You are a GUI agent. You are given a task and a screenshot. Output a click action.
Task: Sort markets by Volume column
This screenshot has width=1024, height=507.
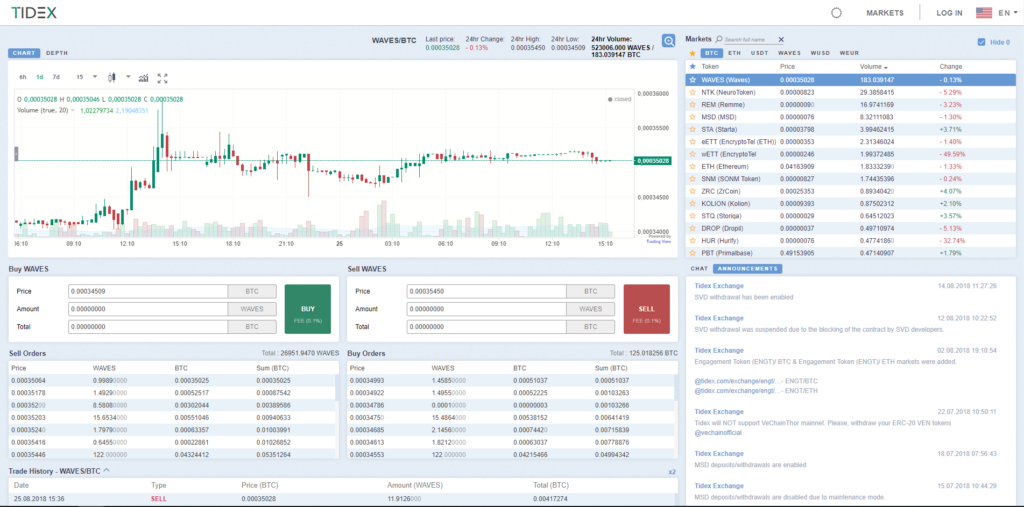[874, 67]
